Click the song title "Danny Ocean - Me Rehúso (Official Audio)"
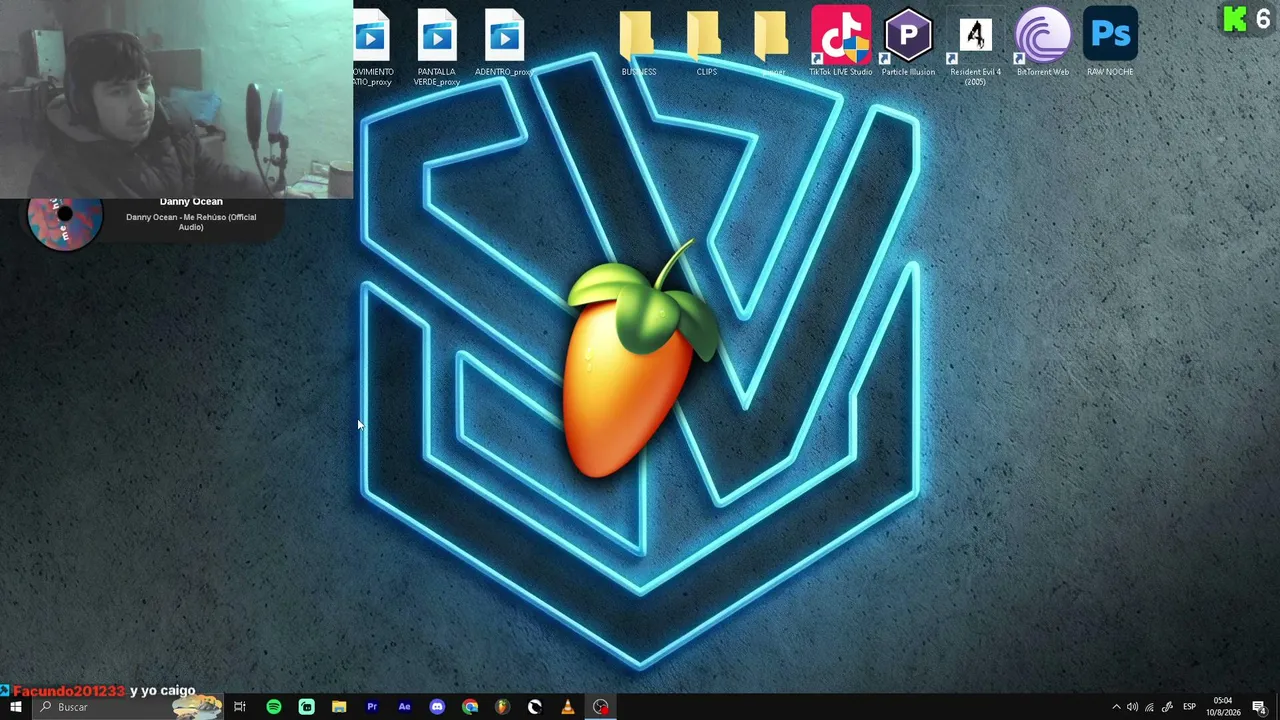The height and width of the screenshot is (720, 1280). 191,222
